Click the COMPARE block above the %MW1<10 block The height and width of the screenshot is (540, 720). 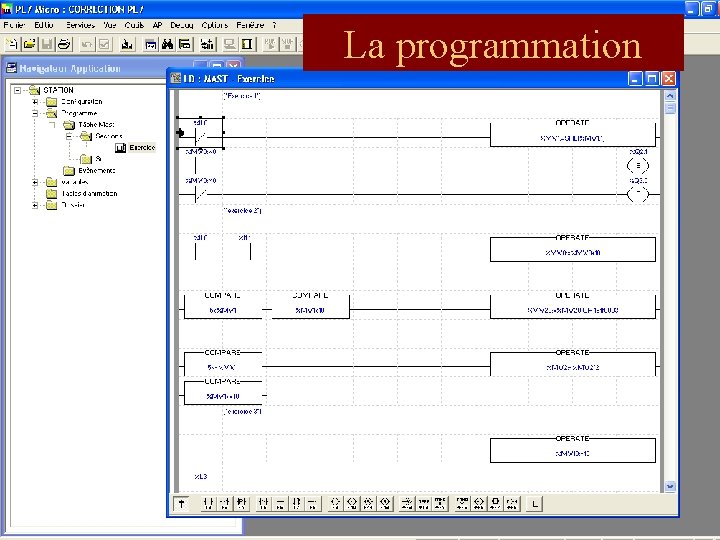[x=223, y=364]
